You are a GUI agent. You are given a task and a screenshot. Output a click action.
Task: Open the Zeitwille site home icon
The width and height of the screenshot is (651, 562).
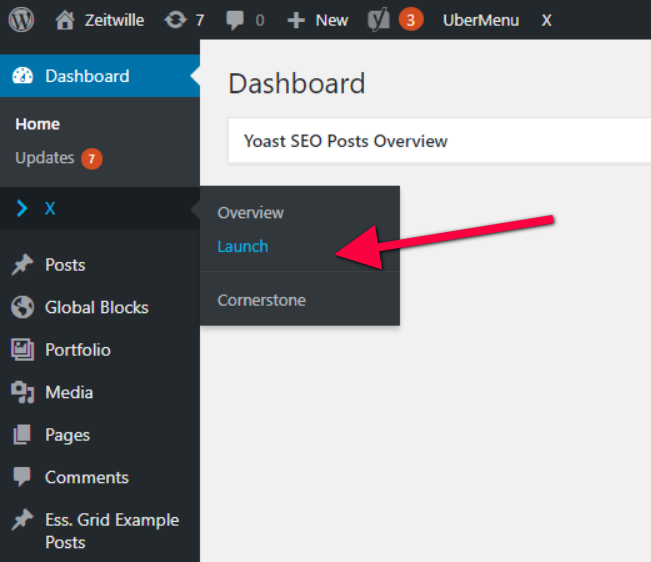[65, 20]
